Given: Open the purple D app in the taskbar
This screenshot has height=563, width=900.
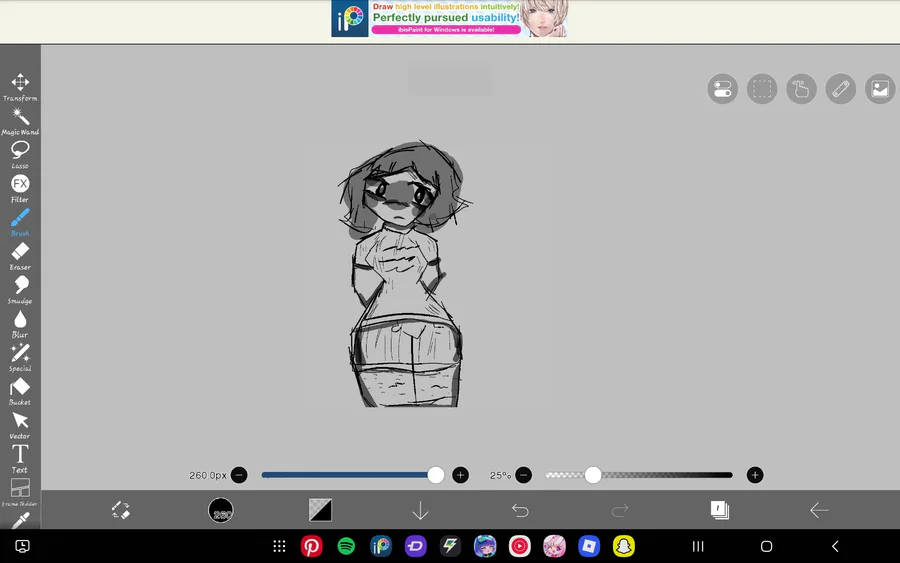Looking at the screenshot, I should pos(416,546).
